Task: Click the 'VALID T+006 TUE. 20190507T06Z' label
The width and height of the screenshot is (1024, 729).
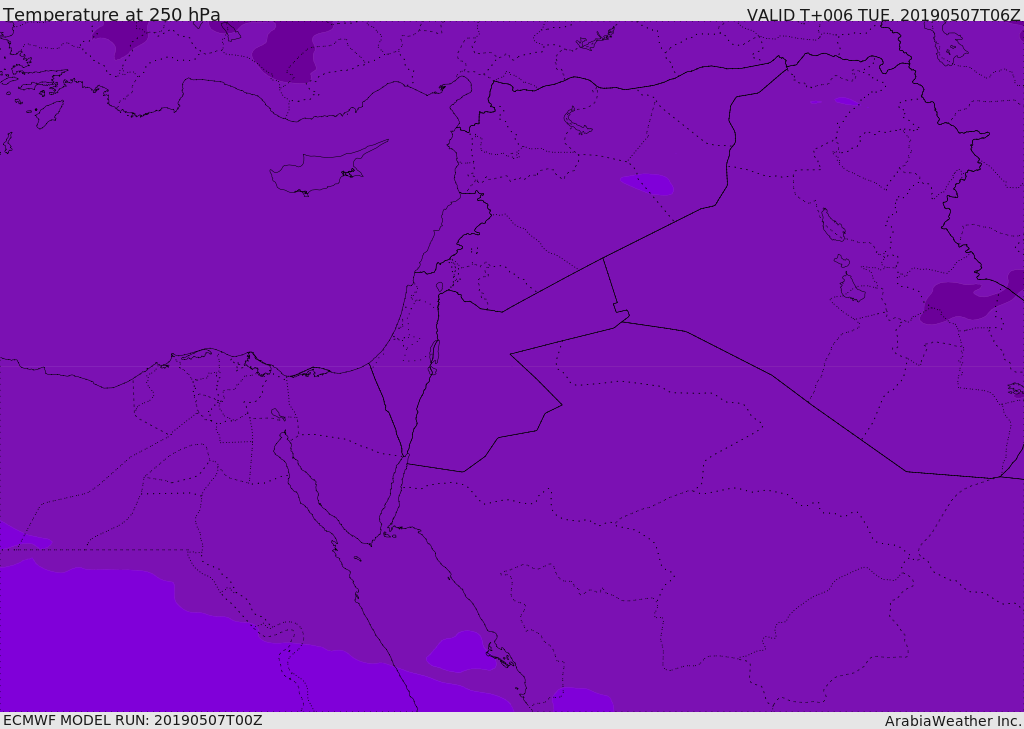Action: pyautogui.click(x=884, y=14)
